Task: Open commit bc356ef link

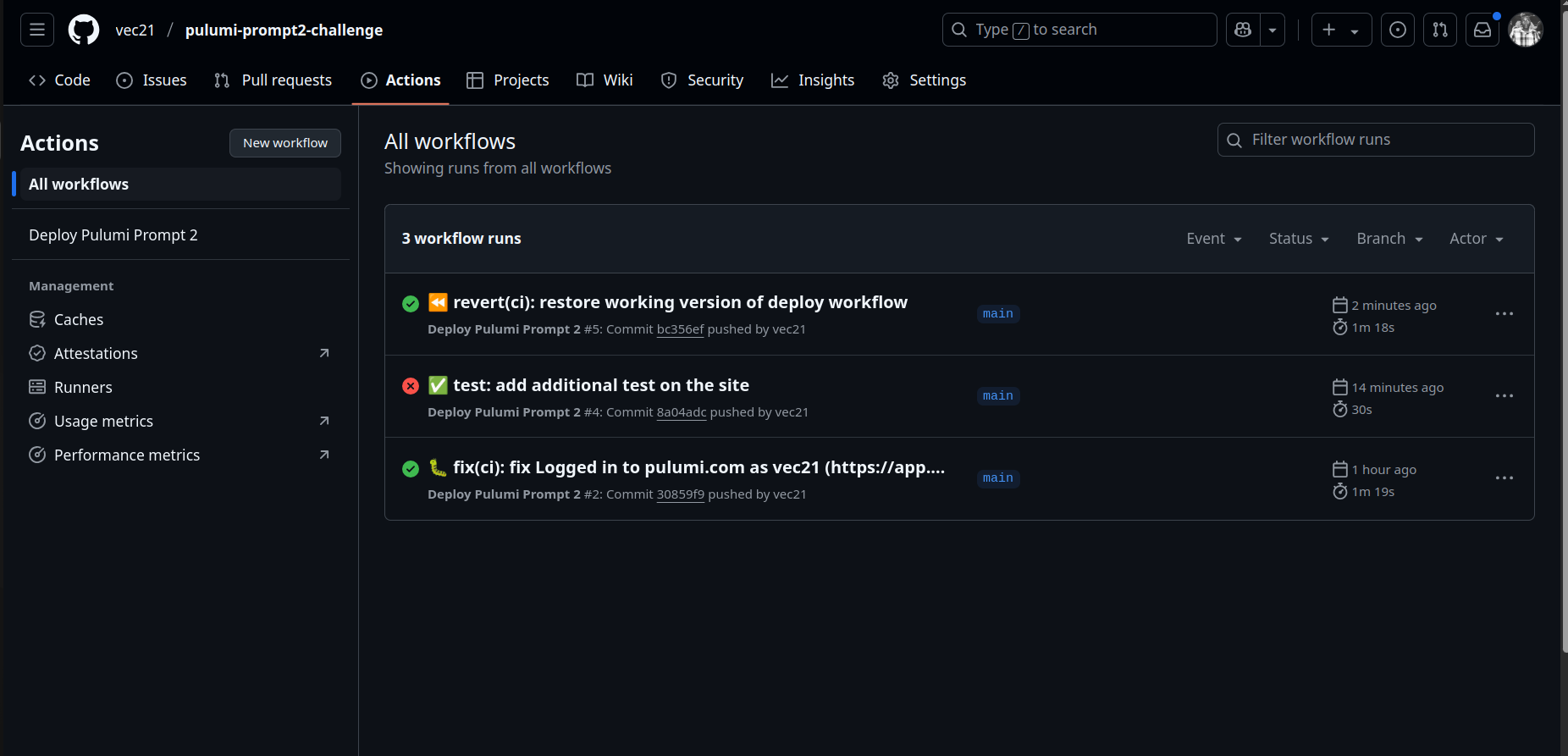Action: (x=680, y=329)
